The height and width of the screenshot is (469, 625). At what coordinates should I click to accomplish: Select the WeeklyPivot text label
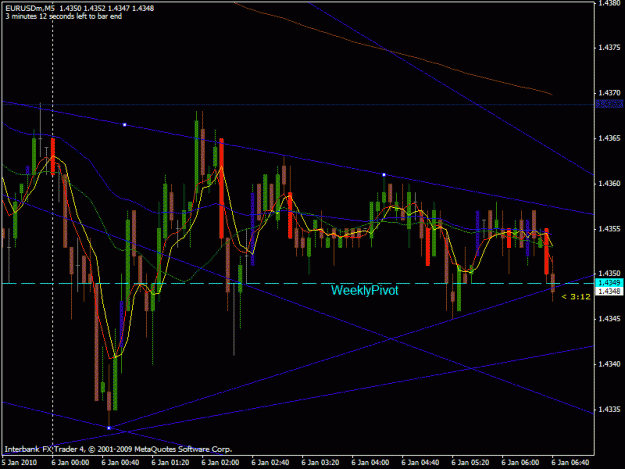pyautogui.click(x=364, y=290)
